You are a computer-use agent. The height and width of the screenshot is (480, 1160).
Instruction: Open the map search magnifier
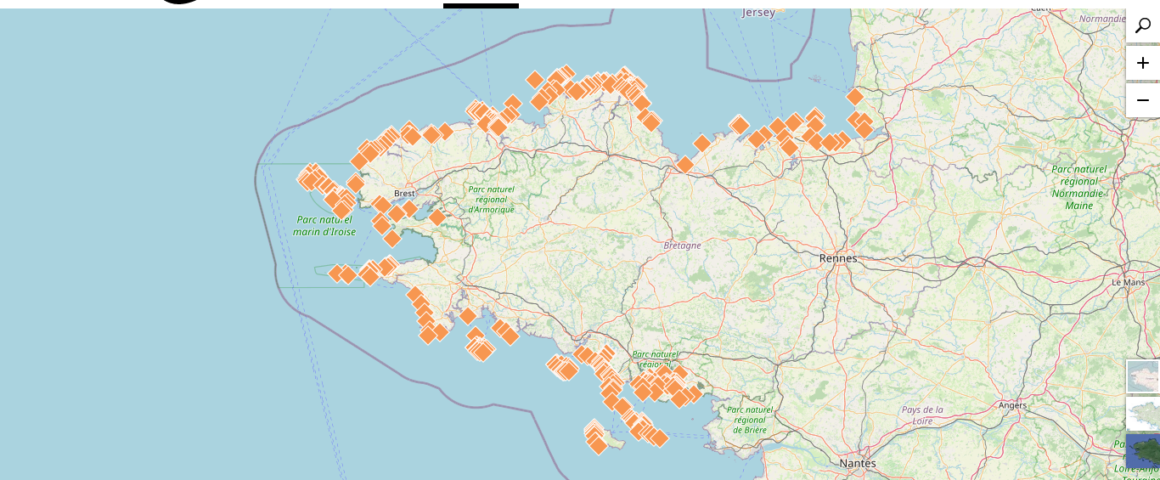click(x=1142, y=26)
